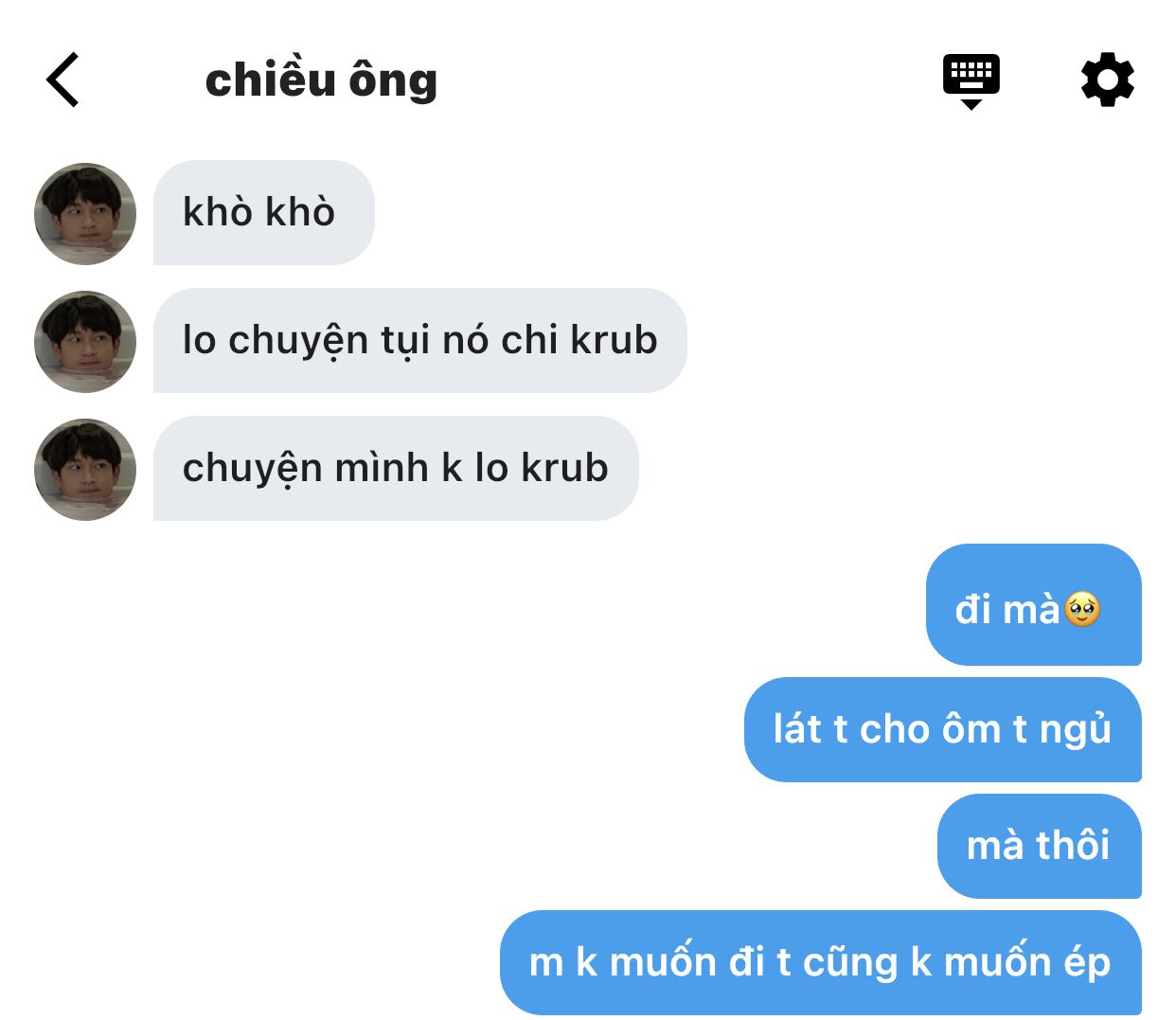This screenshot has width=1176, height=1020.
Task: Open avatar beside "lo chuyện tụi nó" message
Action: pos(85,341)
